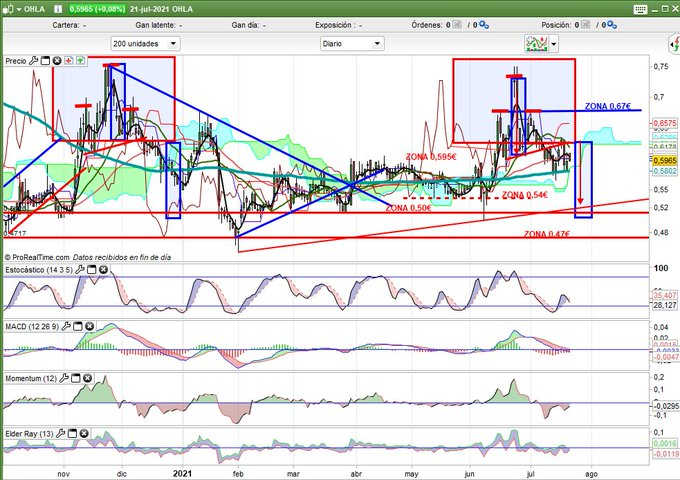Click the nov label on time axis
Image resolution: width=680 pixels, height=480 pixels.
[63, 474]
